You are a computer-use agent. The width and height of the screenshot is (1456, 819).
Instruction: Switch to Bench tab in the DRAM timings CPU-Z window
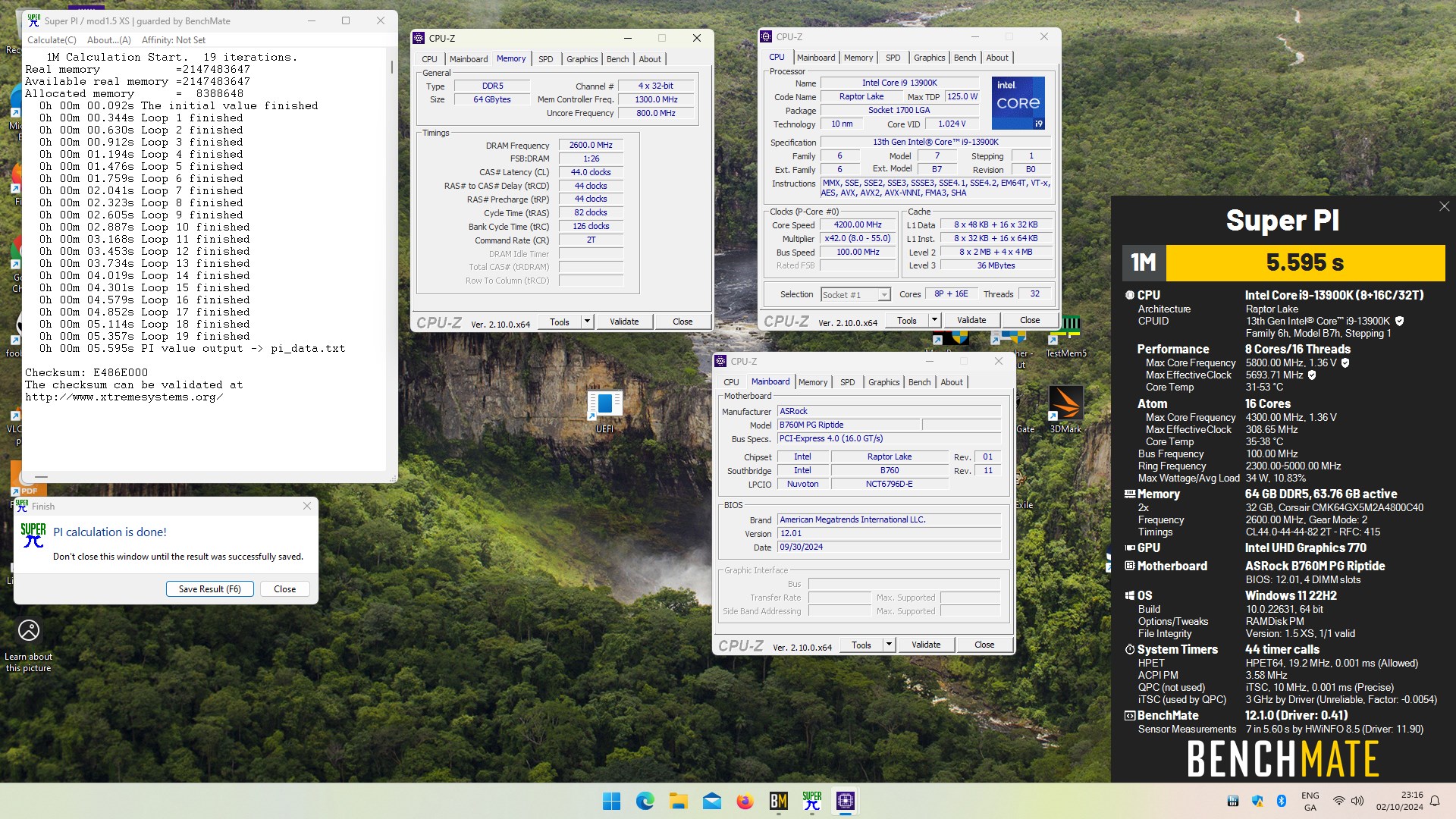pyautogui.click(x=617, y=59)
